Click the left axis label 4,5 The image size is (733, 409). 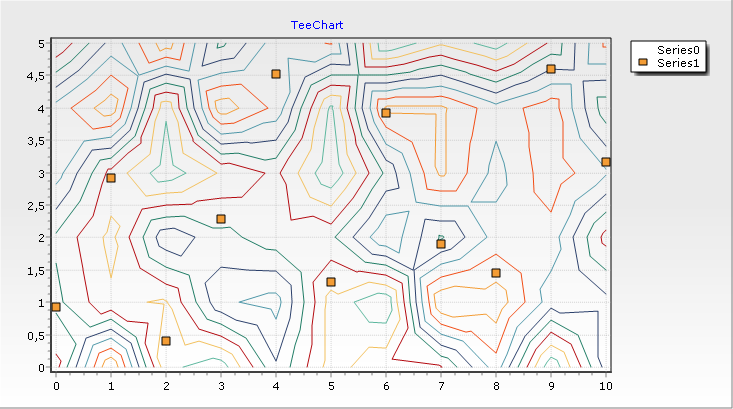(x=36, y=76)
